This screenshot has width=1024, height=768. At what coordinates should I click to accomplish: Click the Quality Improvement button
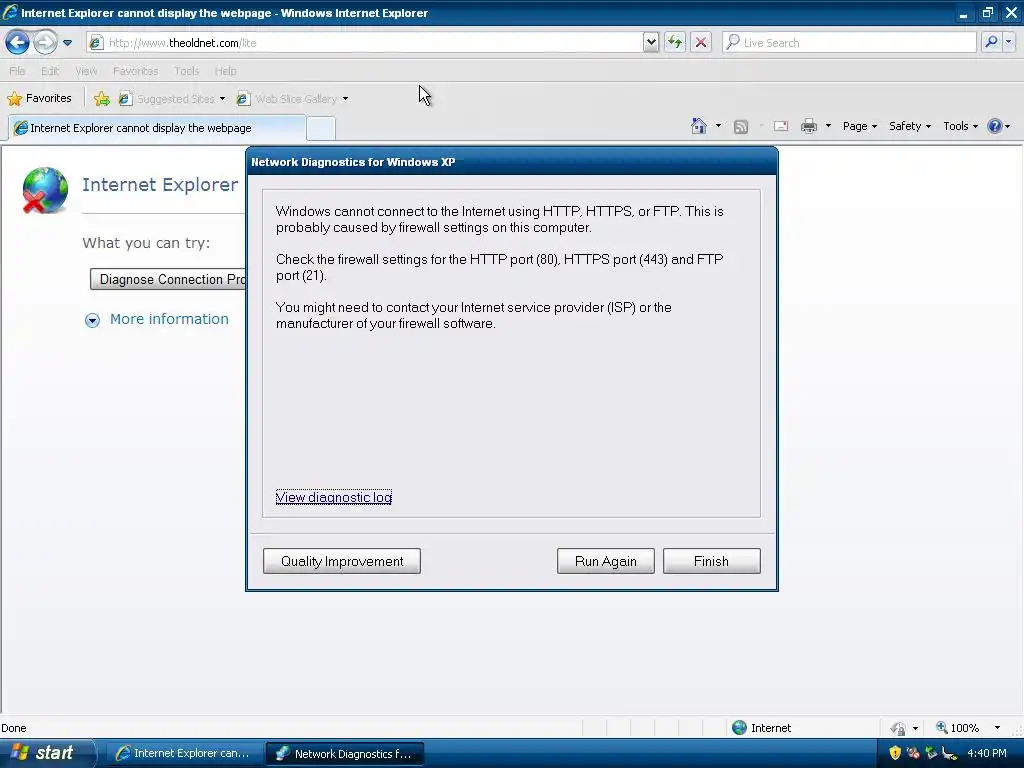342,561
